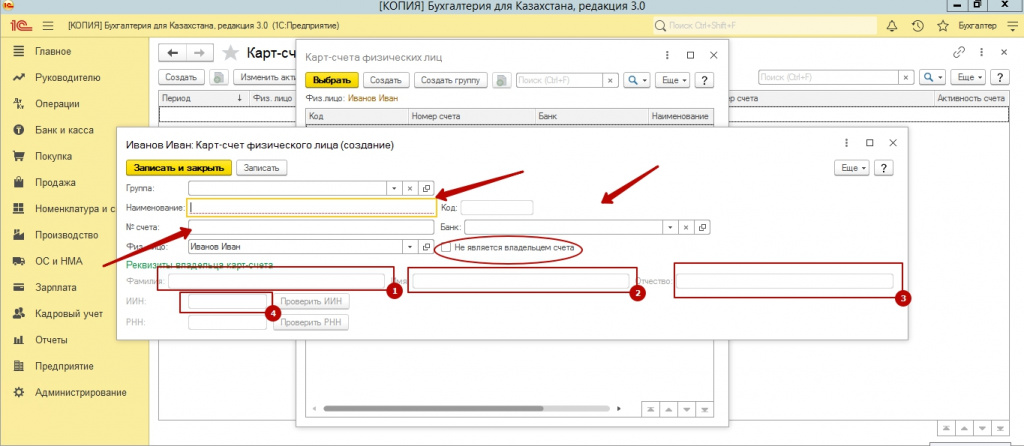The image size is (1024, 446).
Task: Open the Банк item with open icon
Action: click(x=702, y=227)
